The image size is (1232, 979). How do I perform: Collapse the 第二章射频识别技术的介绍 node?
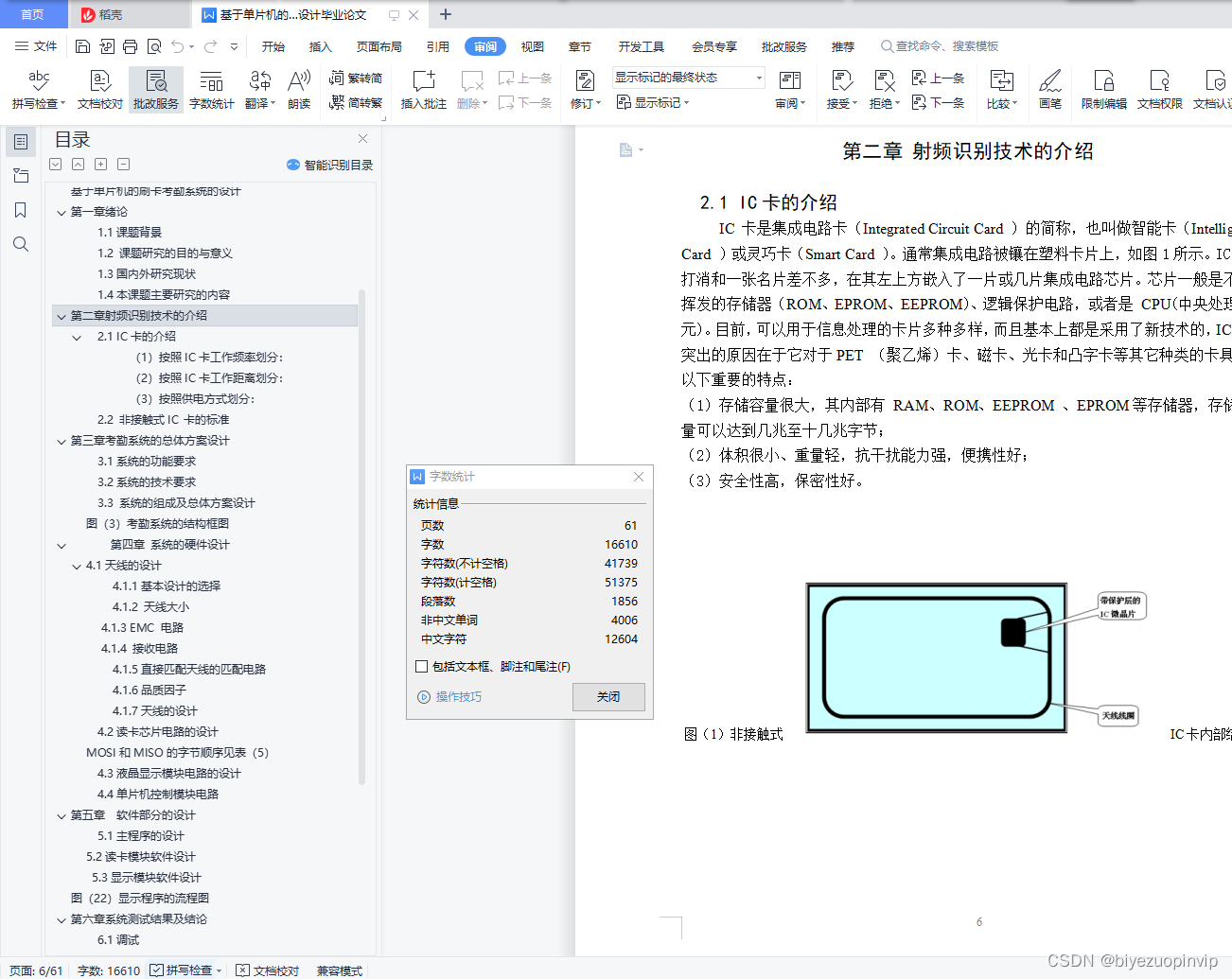point(62,317)
